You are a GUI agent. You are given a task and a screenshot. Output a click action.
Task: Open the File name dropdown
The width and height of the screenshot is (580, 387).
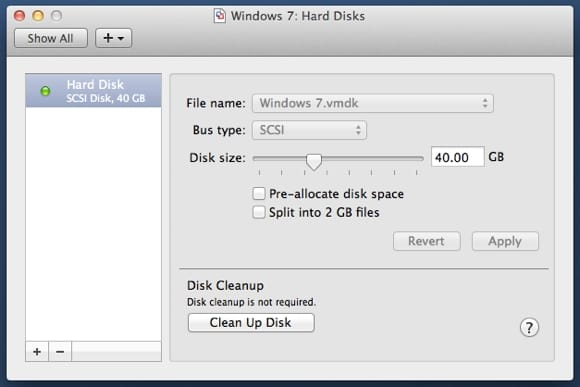pos(372,103)
